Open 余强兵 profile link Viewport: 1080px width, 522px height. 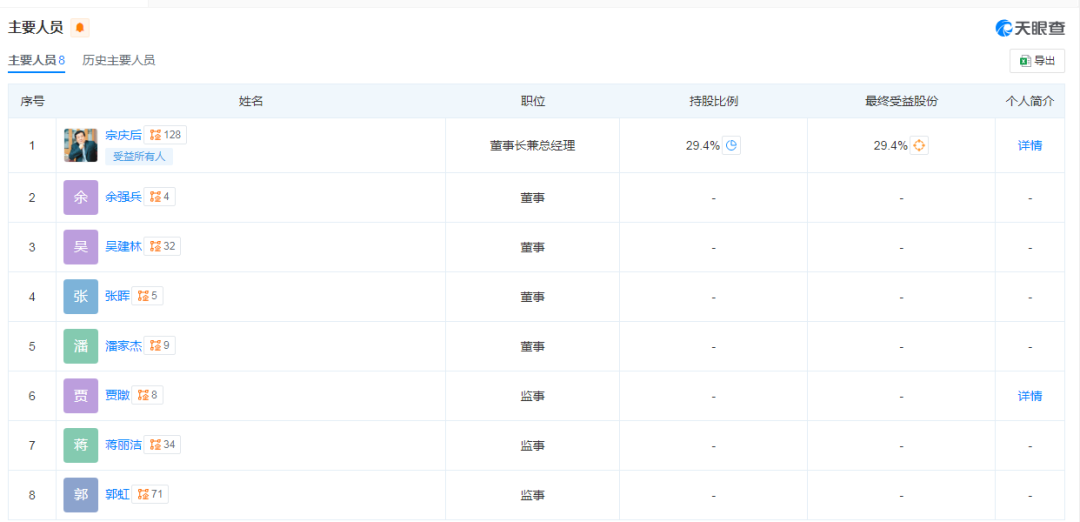point(123,197)
